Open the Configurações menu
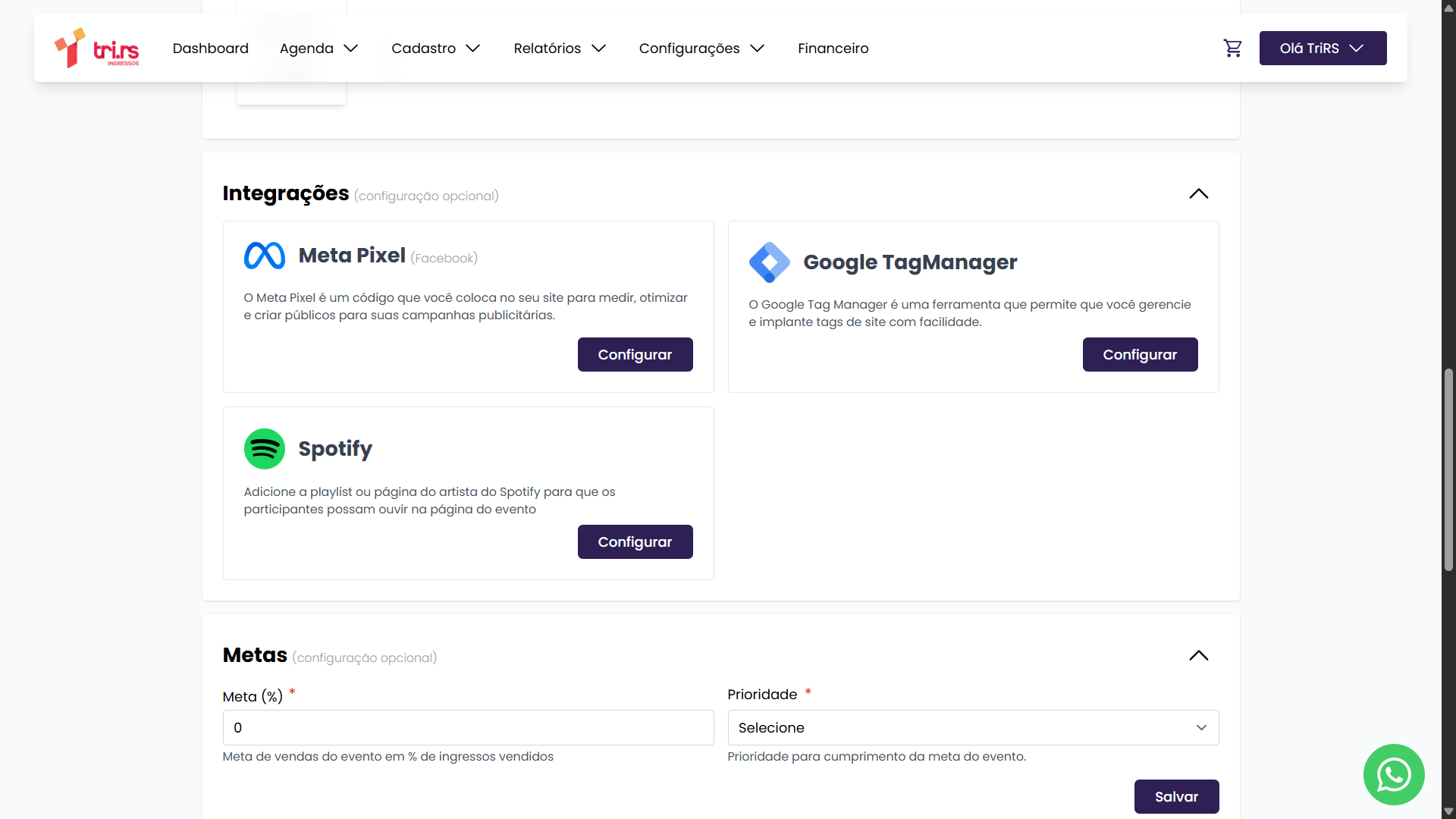1456x819 pixels. click(701, 49)
